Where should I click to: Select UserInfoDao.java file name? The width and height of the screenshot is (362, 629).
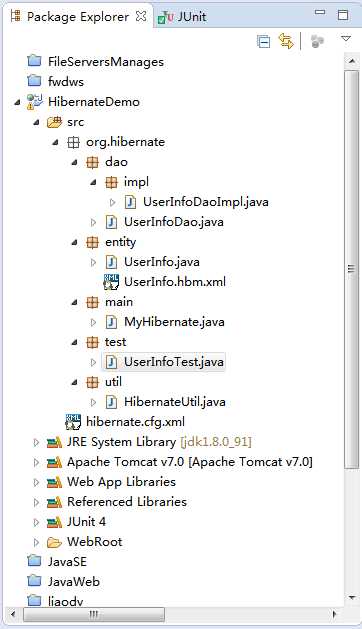point(174,222)
